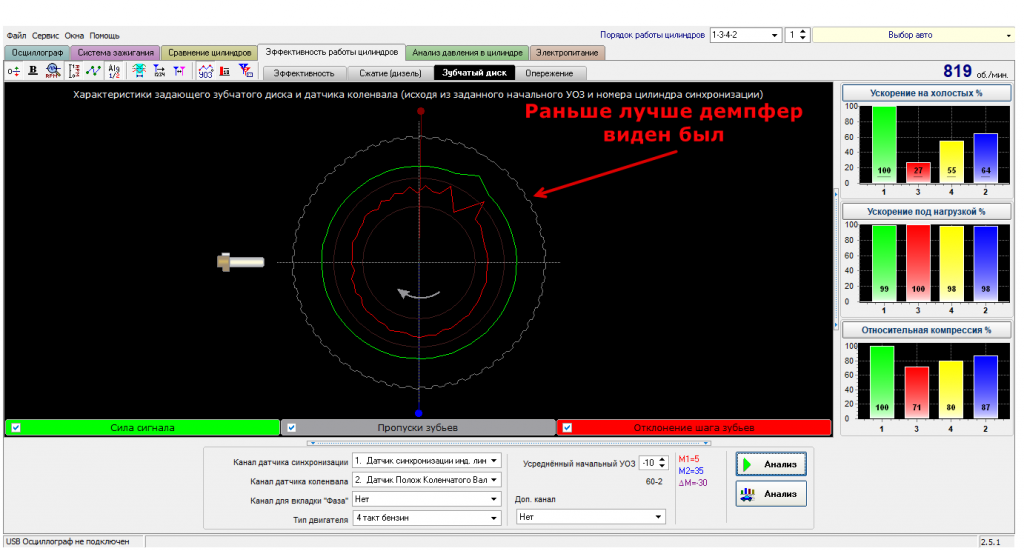
Task: Click the cylinder number stepper next to 1-3-4-2
Action: [x=803, y=35]
